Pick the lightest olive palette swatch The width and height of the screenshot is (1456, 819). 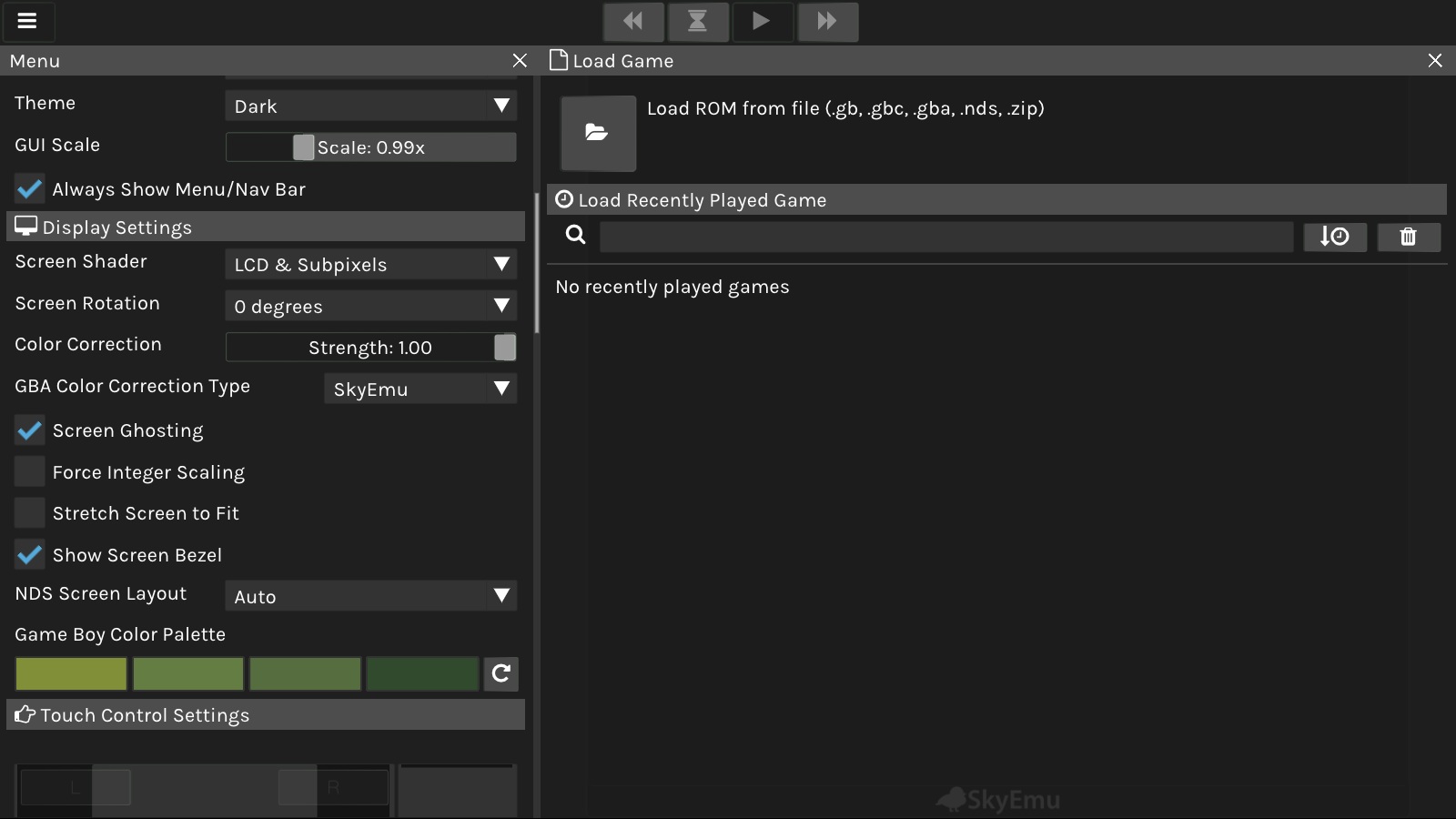click(x=71, y=674)
